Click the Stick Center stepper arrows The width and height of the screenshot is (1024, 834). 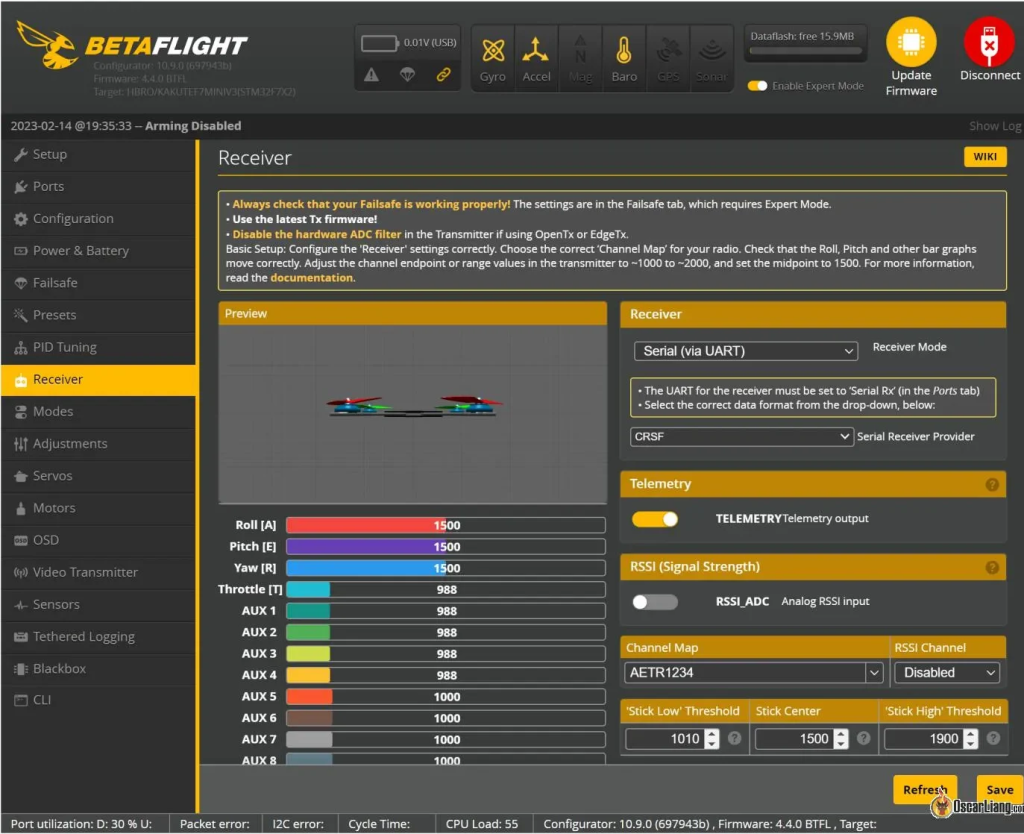[x=841, y=739]
